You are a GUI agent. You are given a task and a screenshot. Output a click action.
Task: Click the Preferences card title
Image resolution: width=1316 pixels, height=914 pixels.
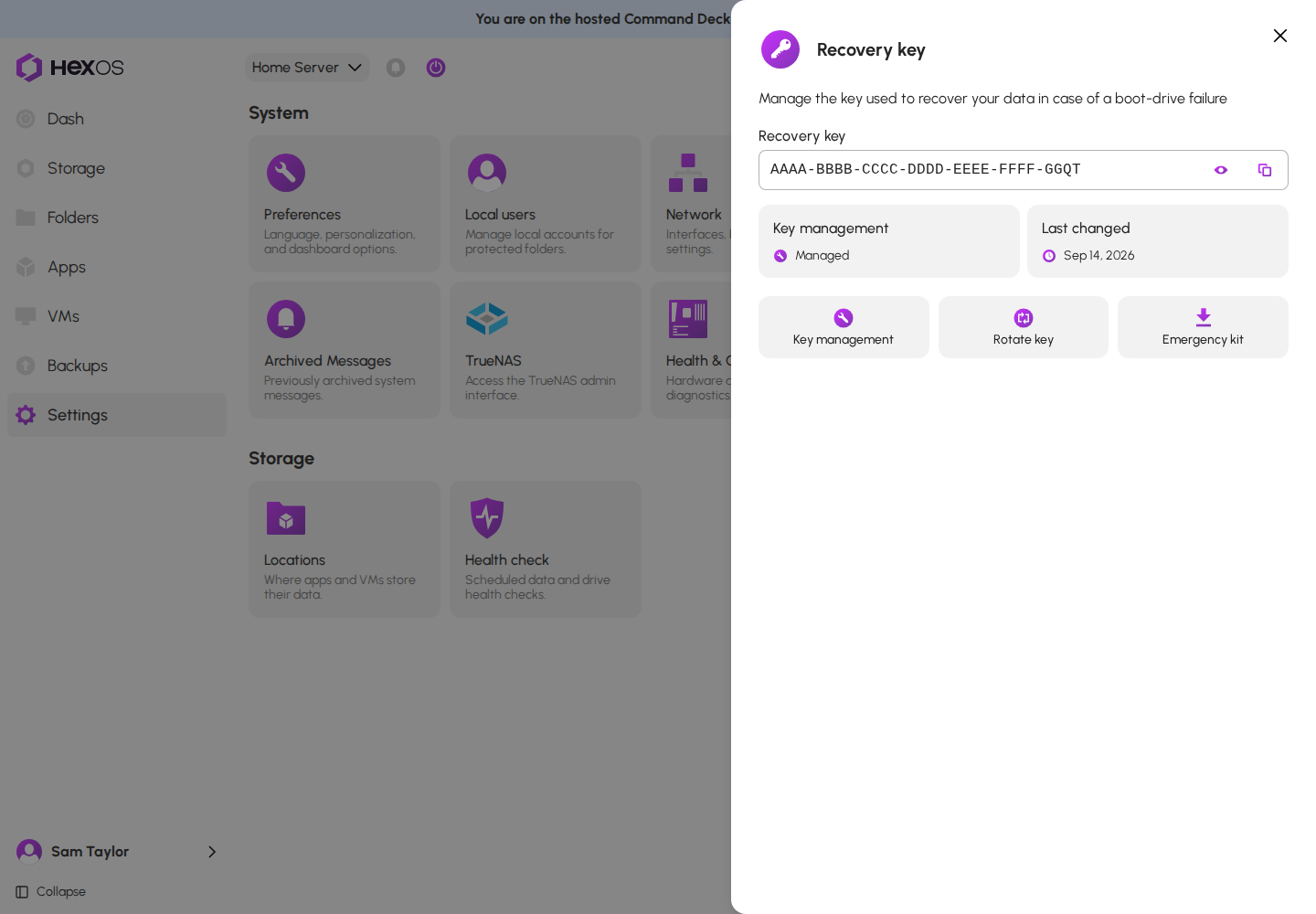302,215
